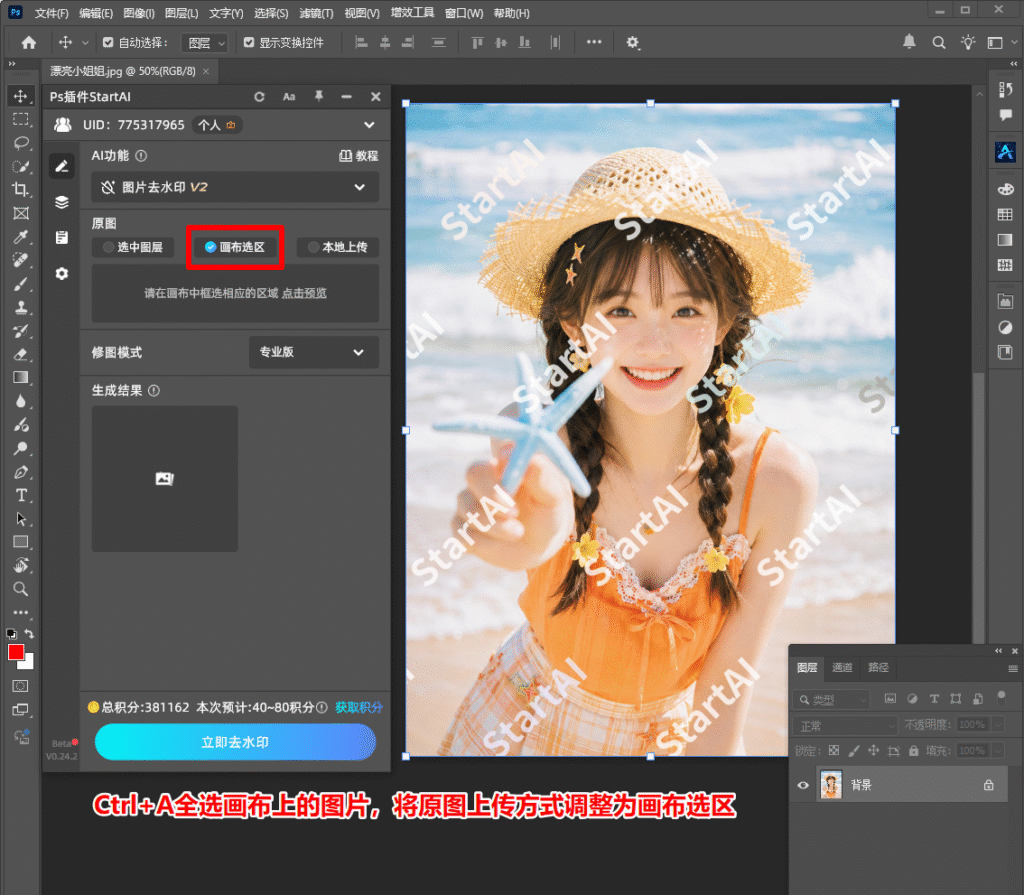This screenshot has height=895, width=1024.
Task: Toggle lock all icon in Layers panel
Action: tap(914, 751)
